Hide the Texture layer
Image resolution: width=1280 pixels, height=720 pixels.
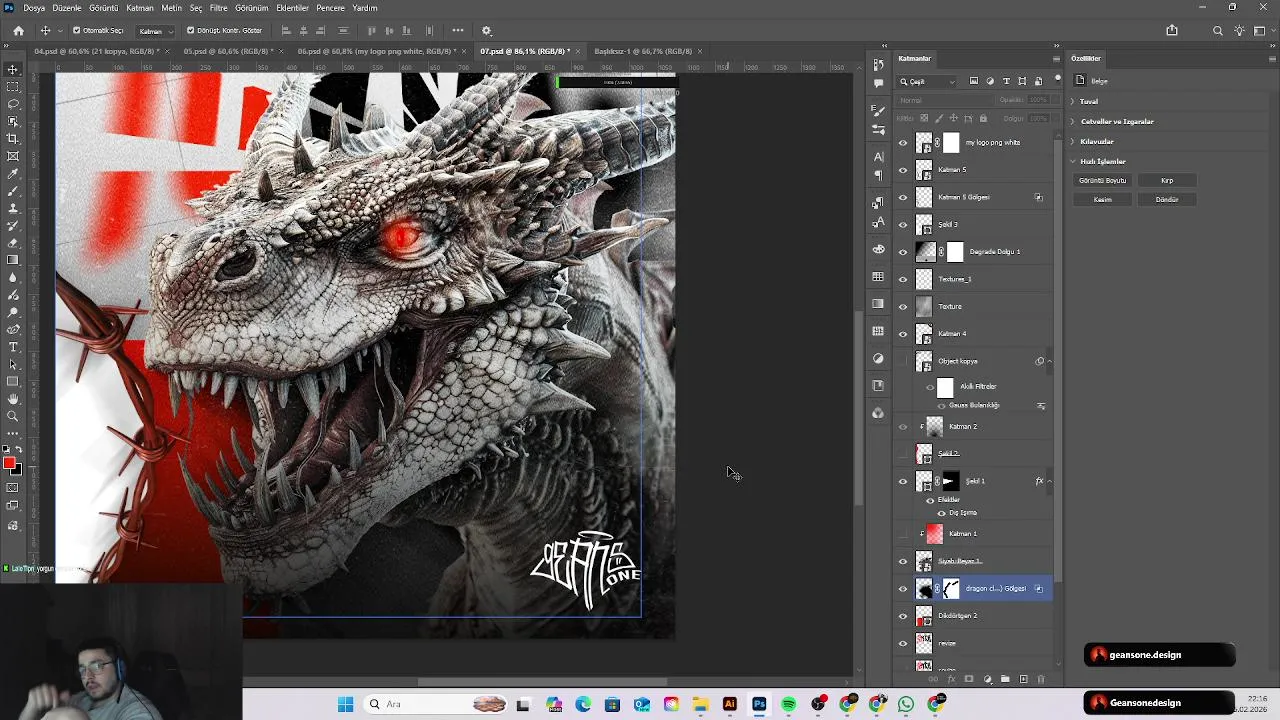(x=903, y=307)
